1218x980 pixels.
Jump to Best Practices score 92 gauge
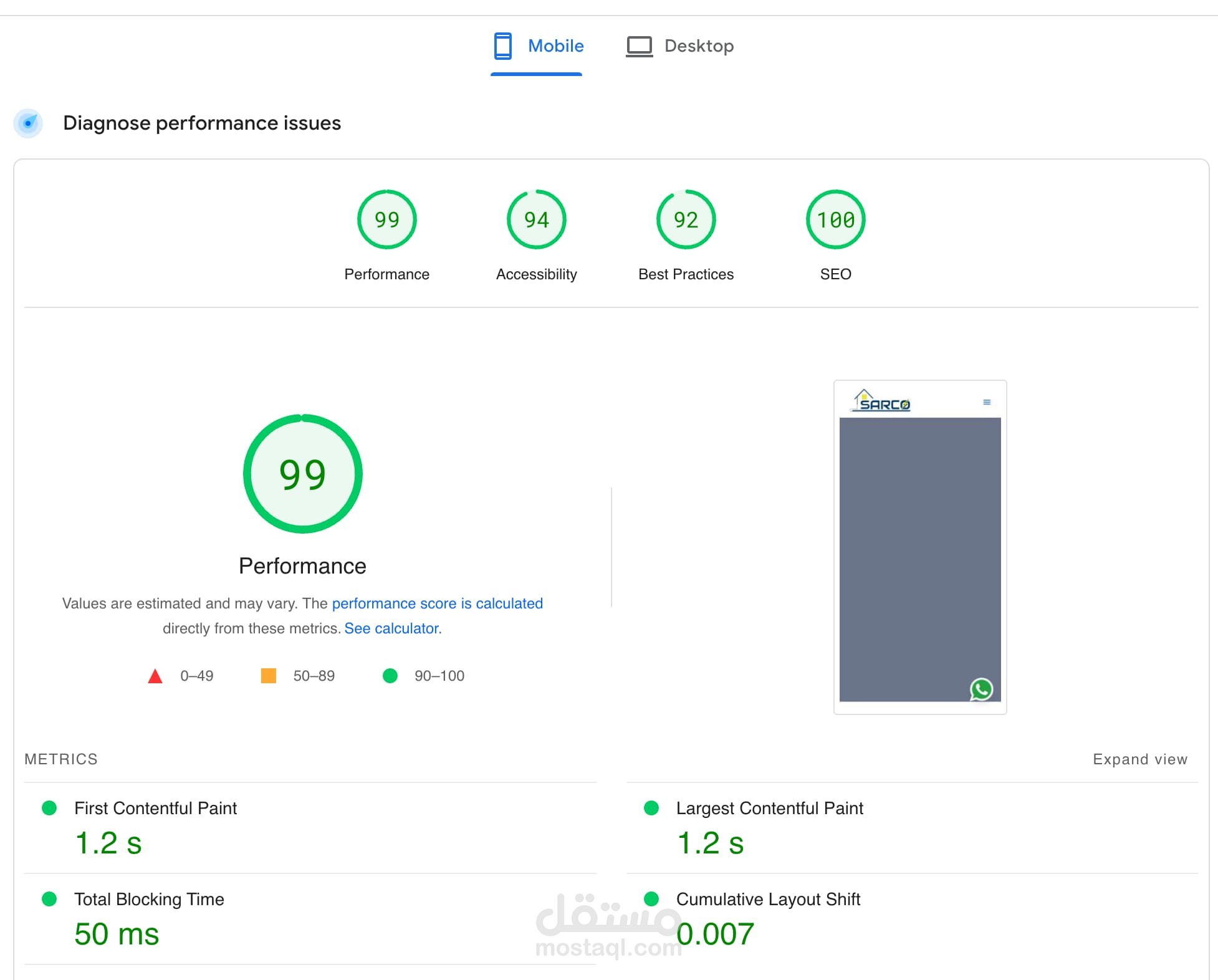click(686, 220)
